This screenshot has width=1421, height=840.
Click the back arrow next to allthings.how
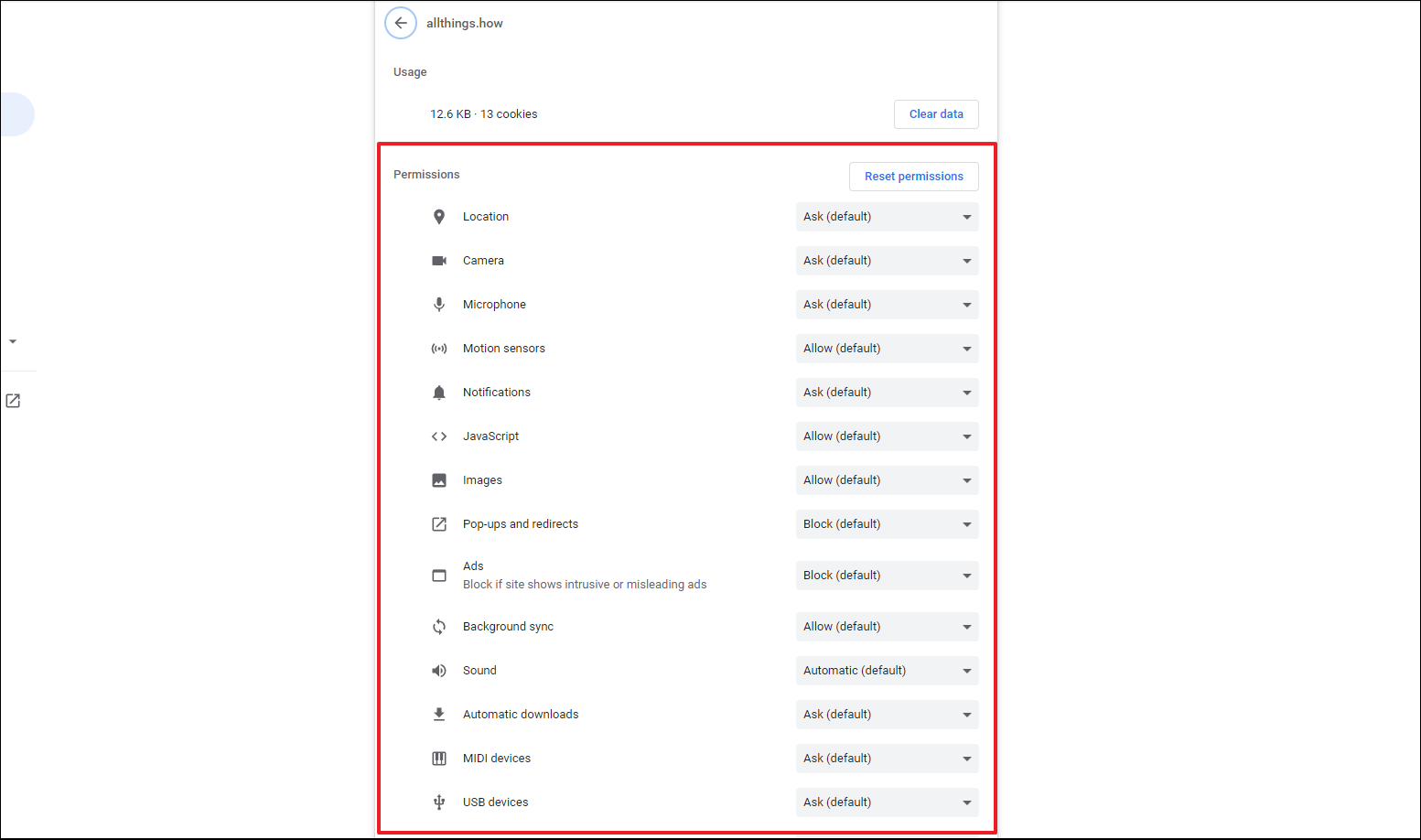point(401,23)
